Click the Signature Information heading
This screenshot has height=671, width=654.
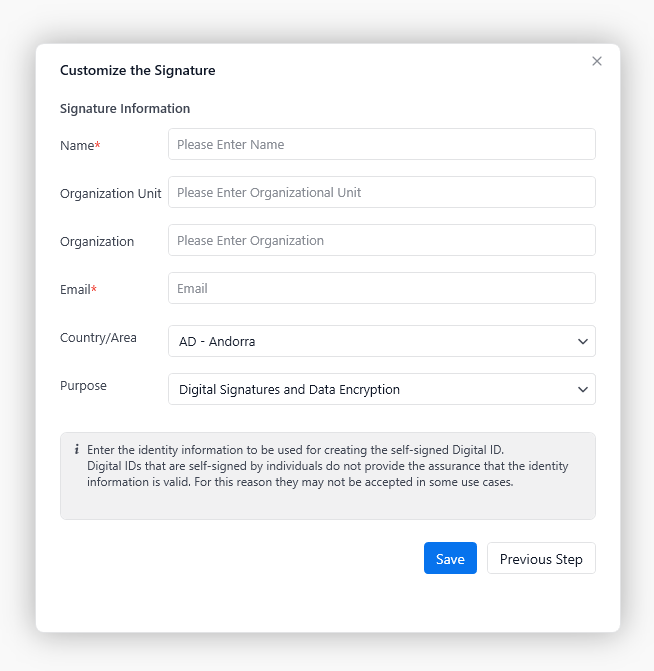125,108
